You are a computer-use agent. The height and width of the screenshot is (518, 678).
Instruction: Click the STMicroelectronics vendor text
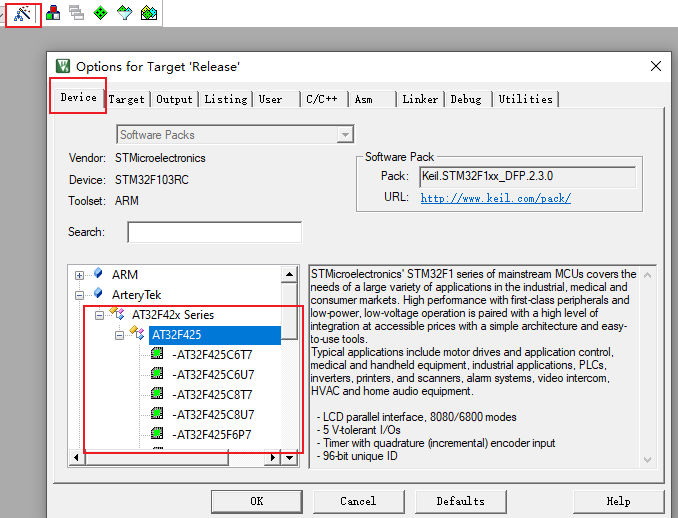[160, 158]
